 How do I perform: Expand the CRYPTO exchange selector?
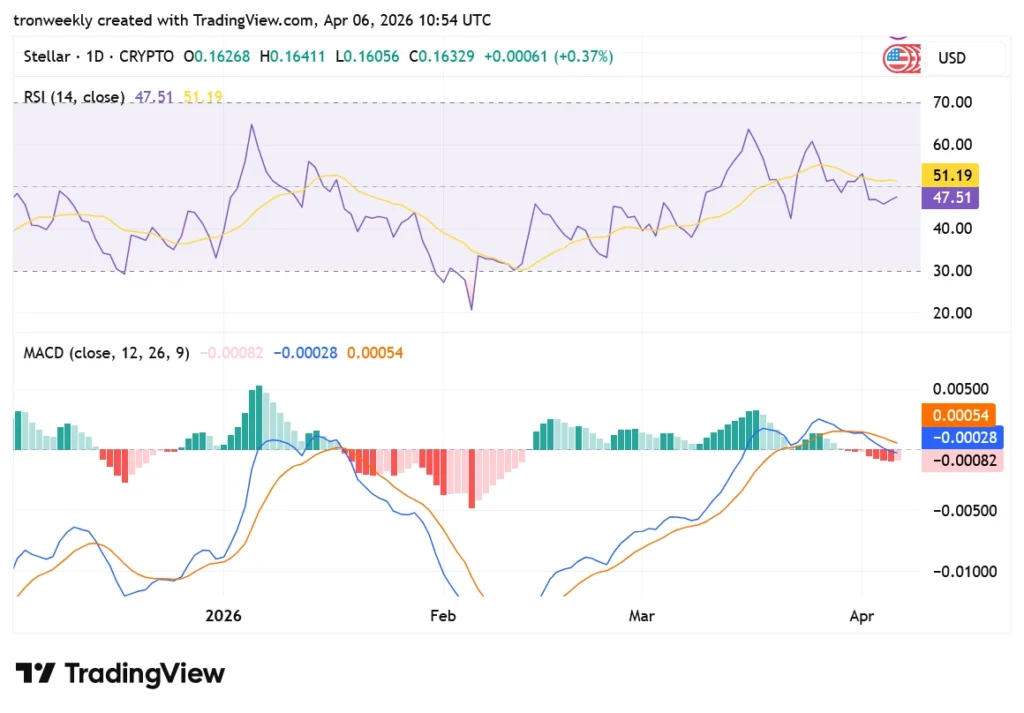146,57
